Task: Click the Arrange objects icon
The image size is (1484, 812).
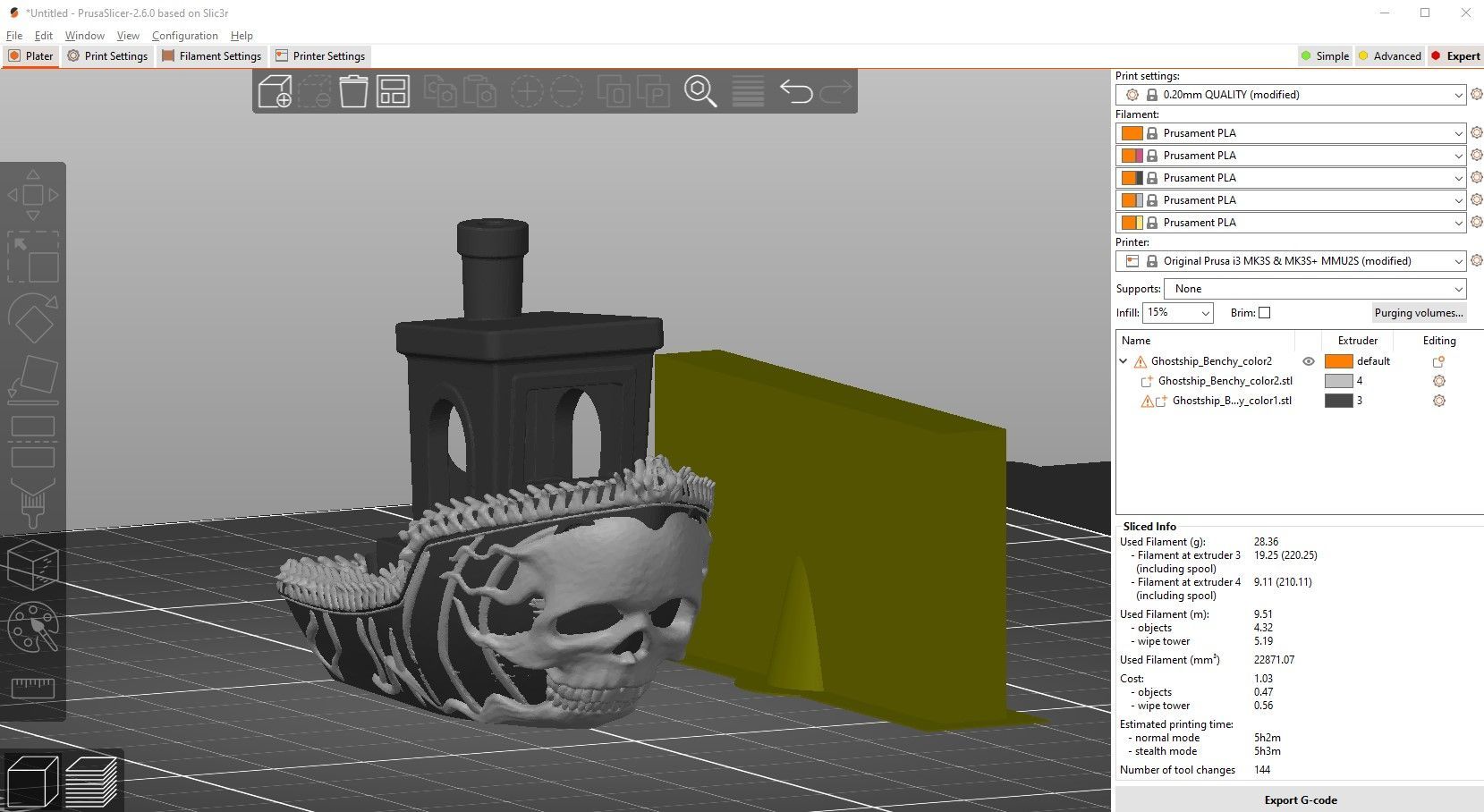Action: click(x=393, y=91)
